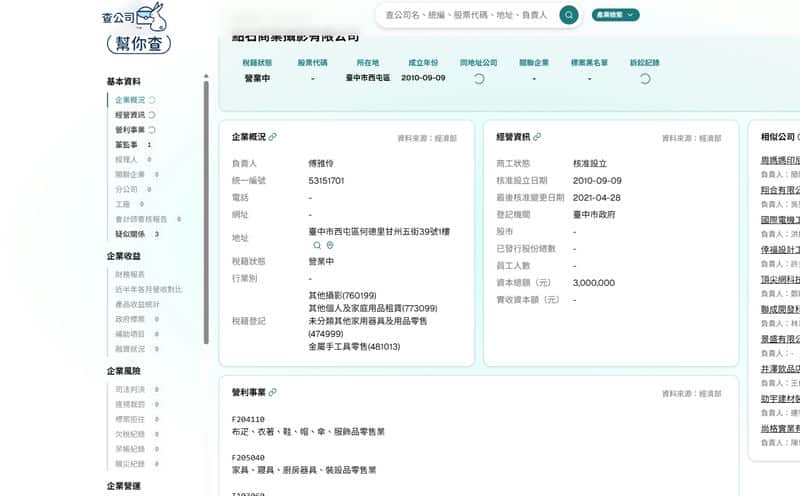800x496 pixels.
Task: Click the address text ending in 甘州五街39號1樓
Action: click(x=379, y=232)
